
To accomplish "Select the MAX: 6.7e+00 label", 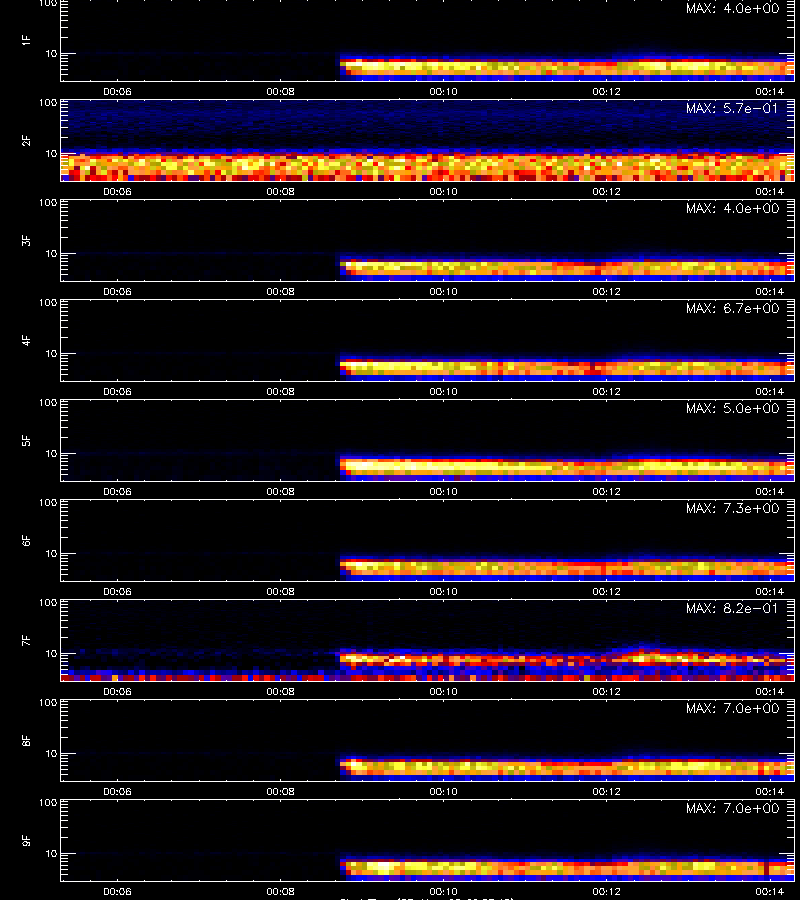I will [732, 308].
